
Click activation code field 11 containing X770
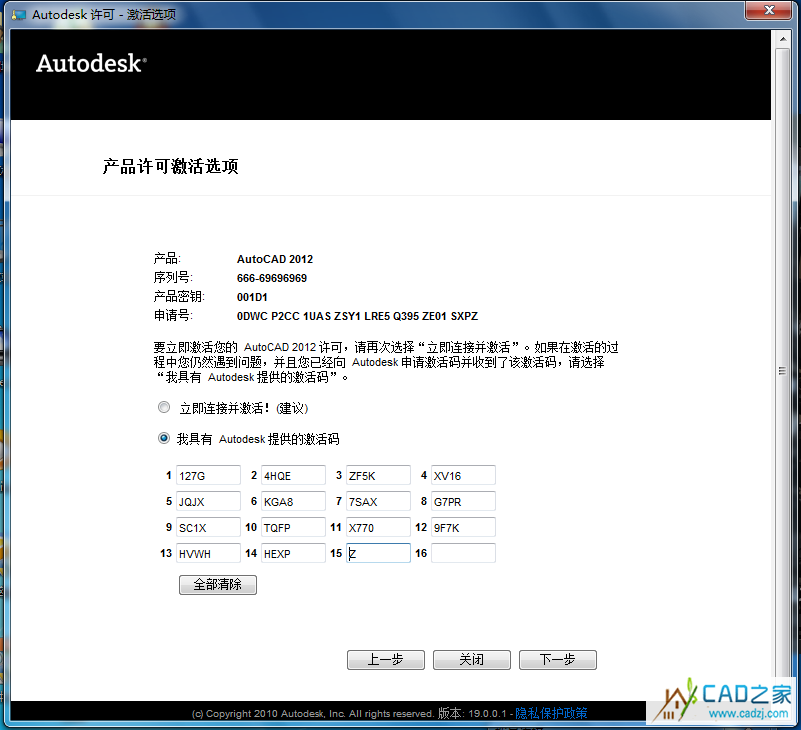(x=378, y=527)
